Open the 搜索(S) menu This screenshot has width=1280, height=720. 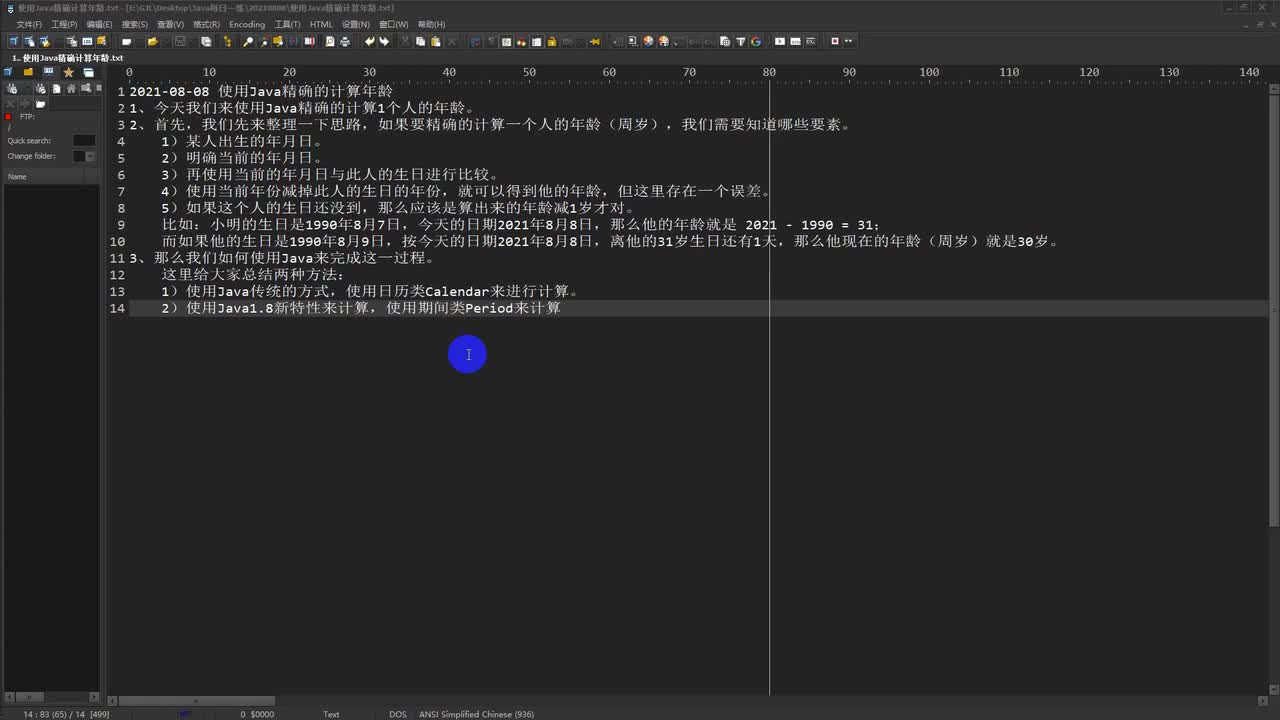pyautogui.click(x=135, y=24)
